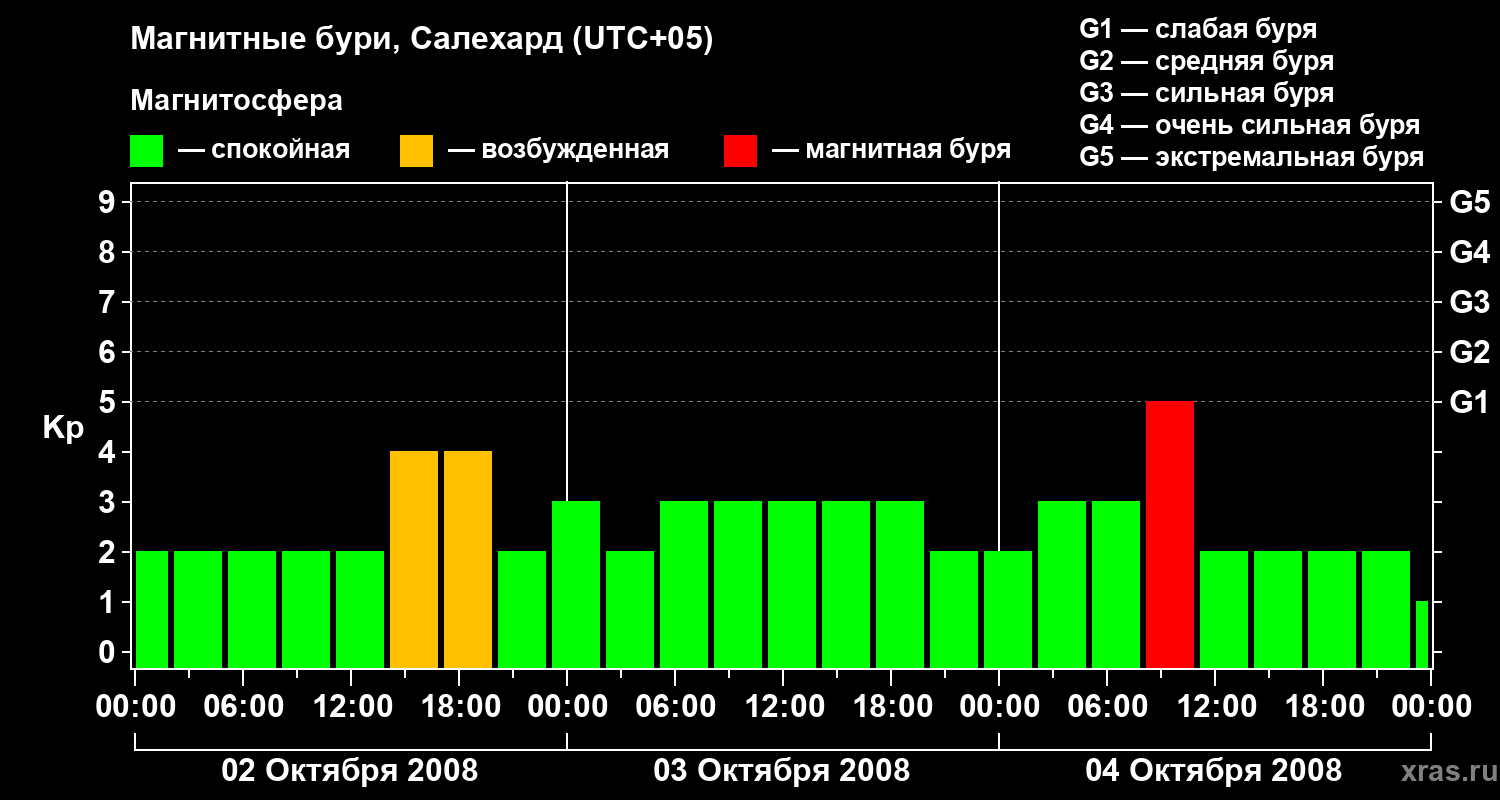1500x800 pixels.
Task: Click the 'G2' label on right axis
Action: [x=1470, y=352]
